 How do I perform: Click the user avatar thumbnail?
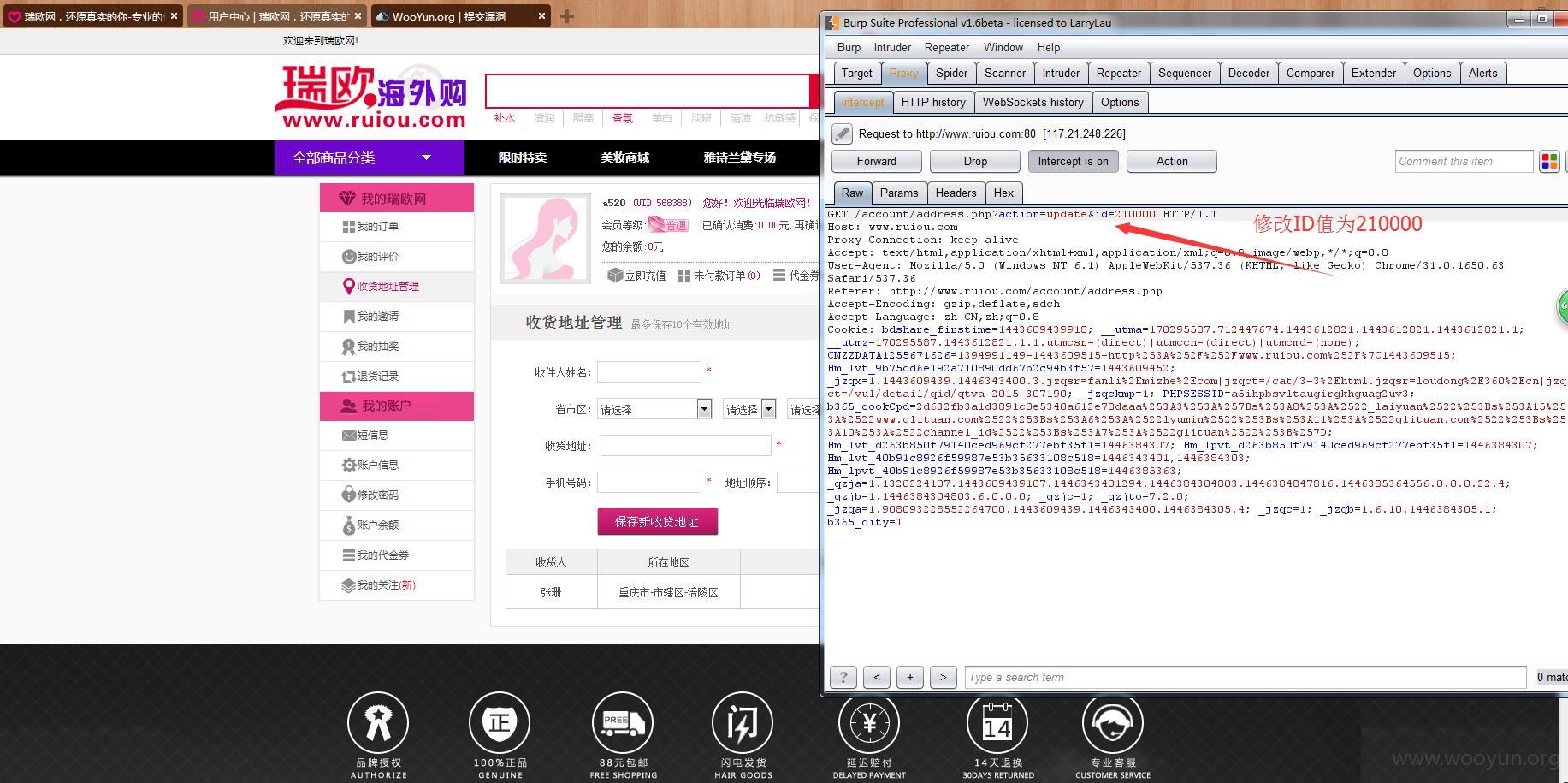click(x=545, y=238)
